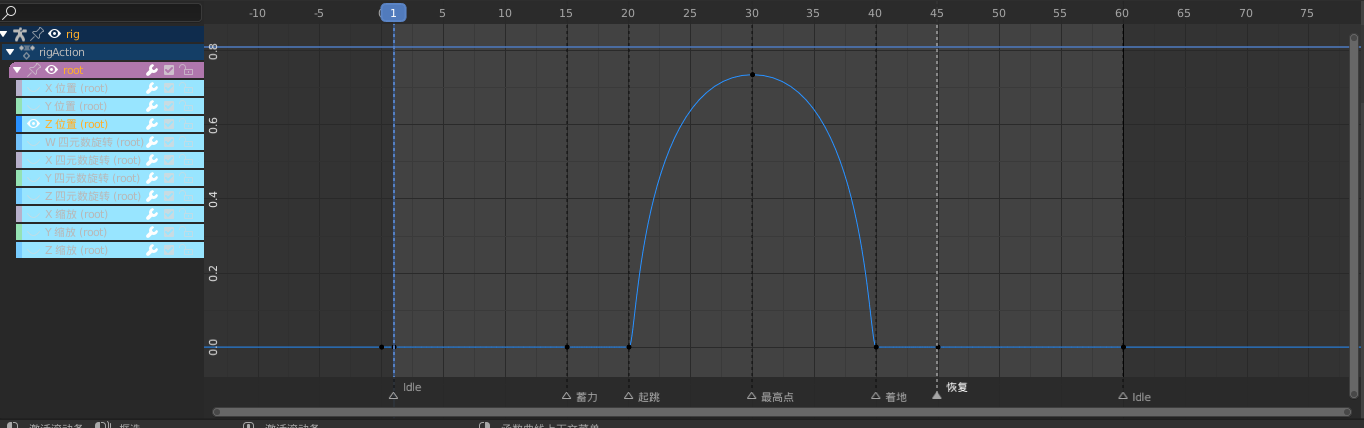This screenshot has width=1364, height=428.
Task: Select the 起跳 marker
Action: coord(628,396)
